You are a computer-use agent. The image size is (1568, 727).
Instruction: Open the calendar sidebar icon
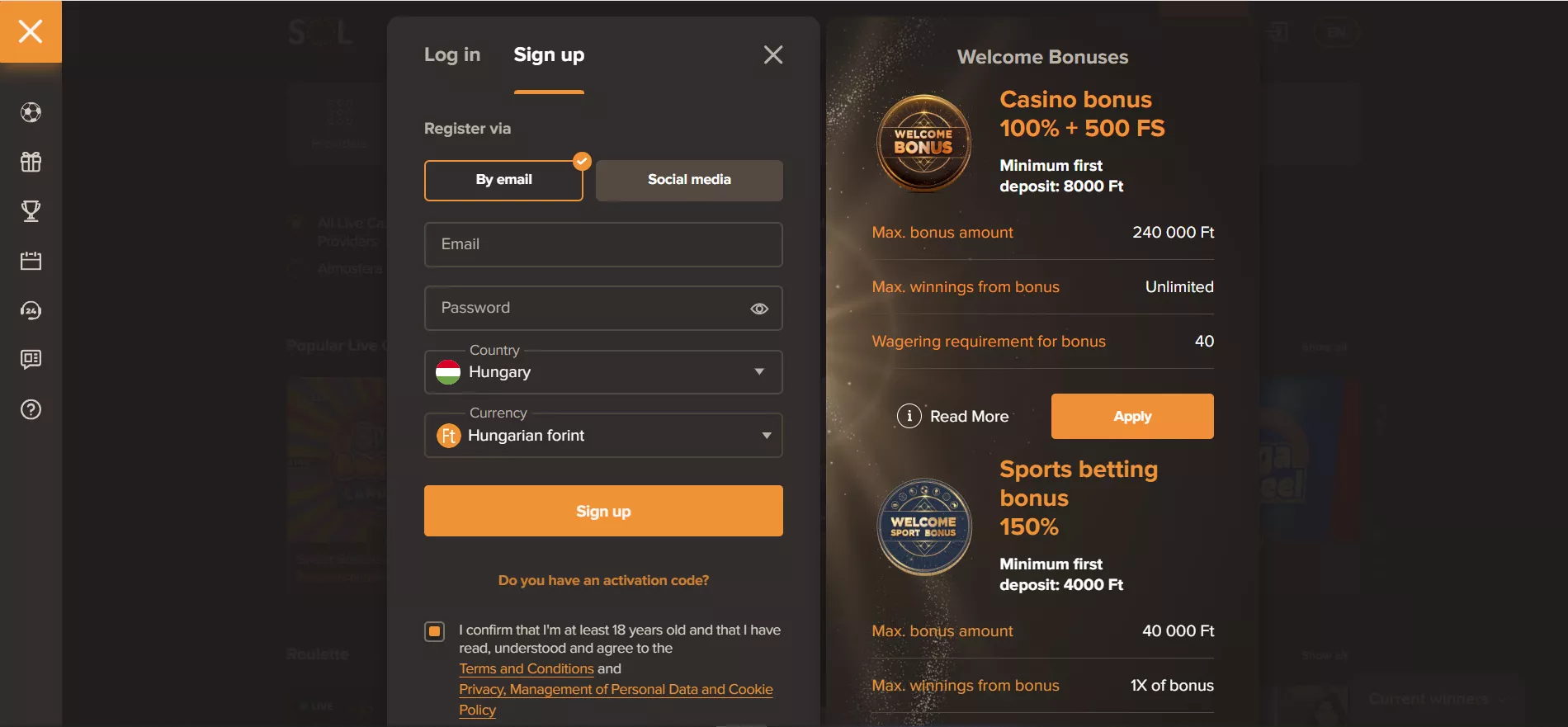pos(31,261)
